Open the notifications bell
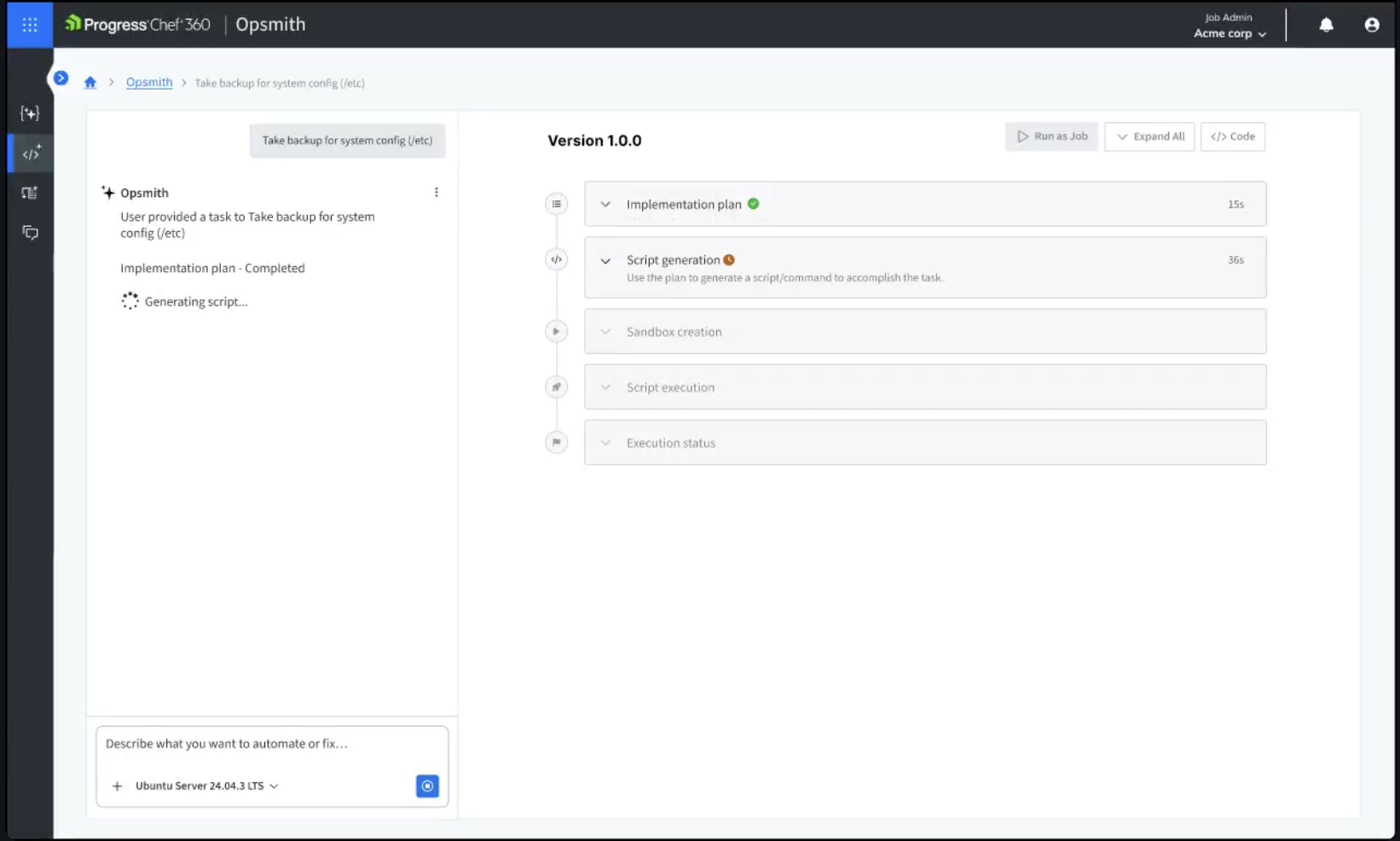Image resolution: width=1400 pixels, height=841 pixels. (1326, 25)
